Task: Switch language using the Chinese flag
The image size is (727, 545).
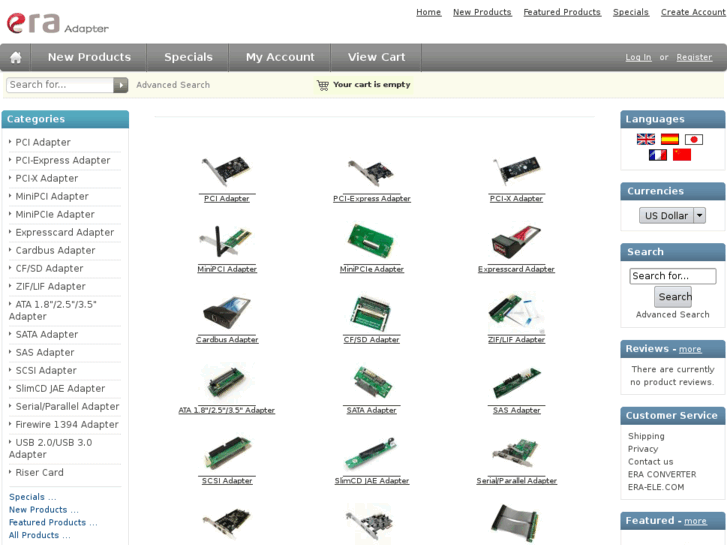Action: tap(682, 155)
